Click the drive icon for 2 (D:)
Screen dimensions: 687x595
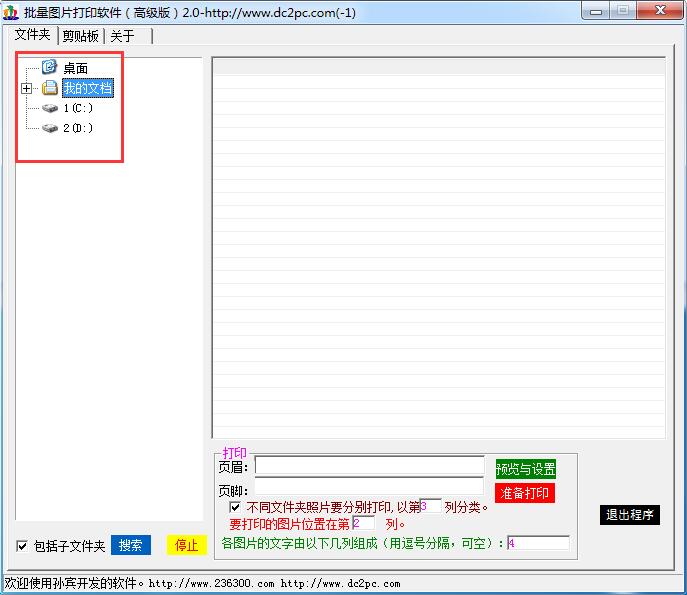click(50, 128)
